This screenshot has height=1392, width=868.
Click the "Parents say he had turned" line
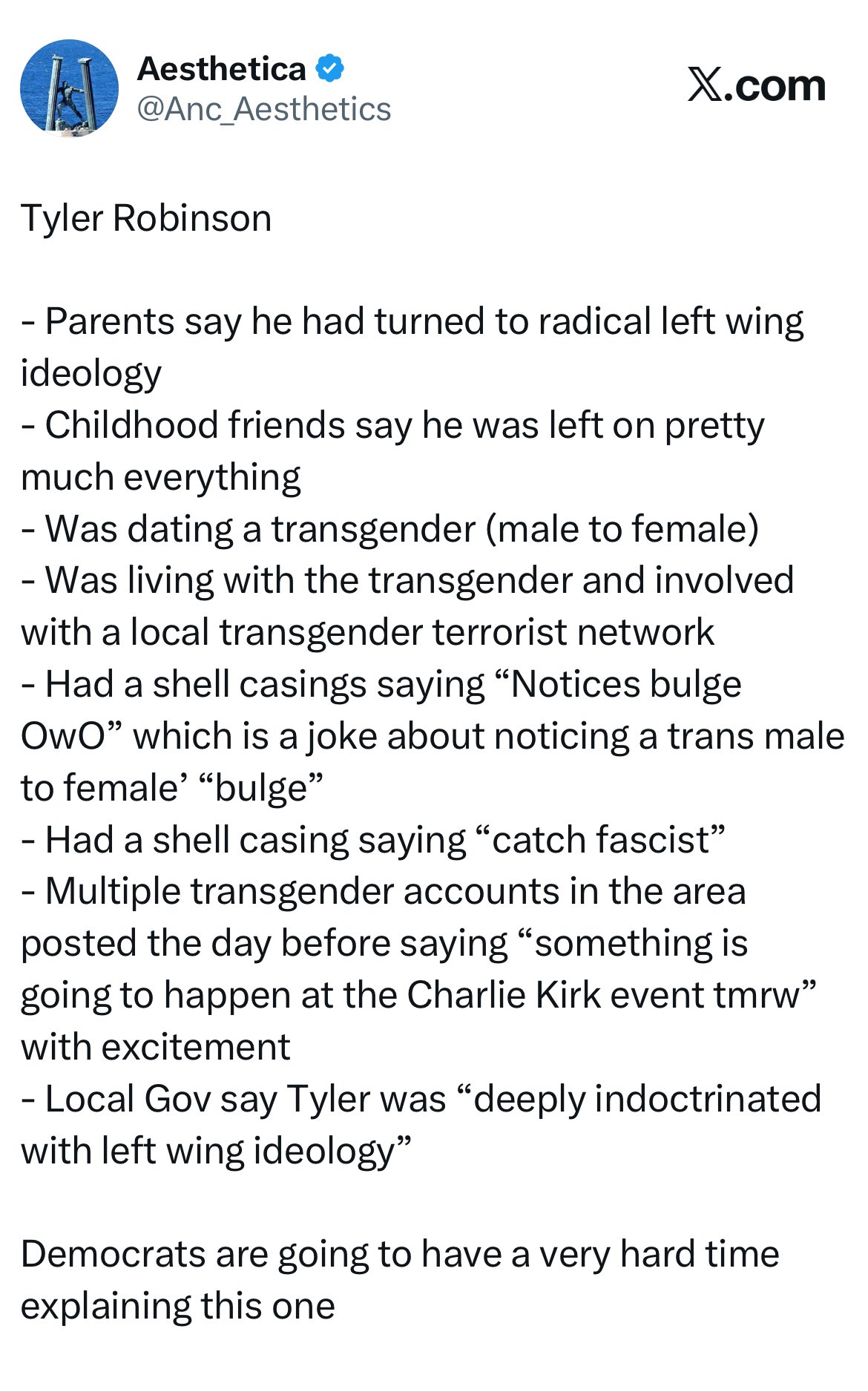point(412,321)
